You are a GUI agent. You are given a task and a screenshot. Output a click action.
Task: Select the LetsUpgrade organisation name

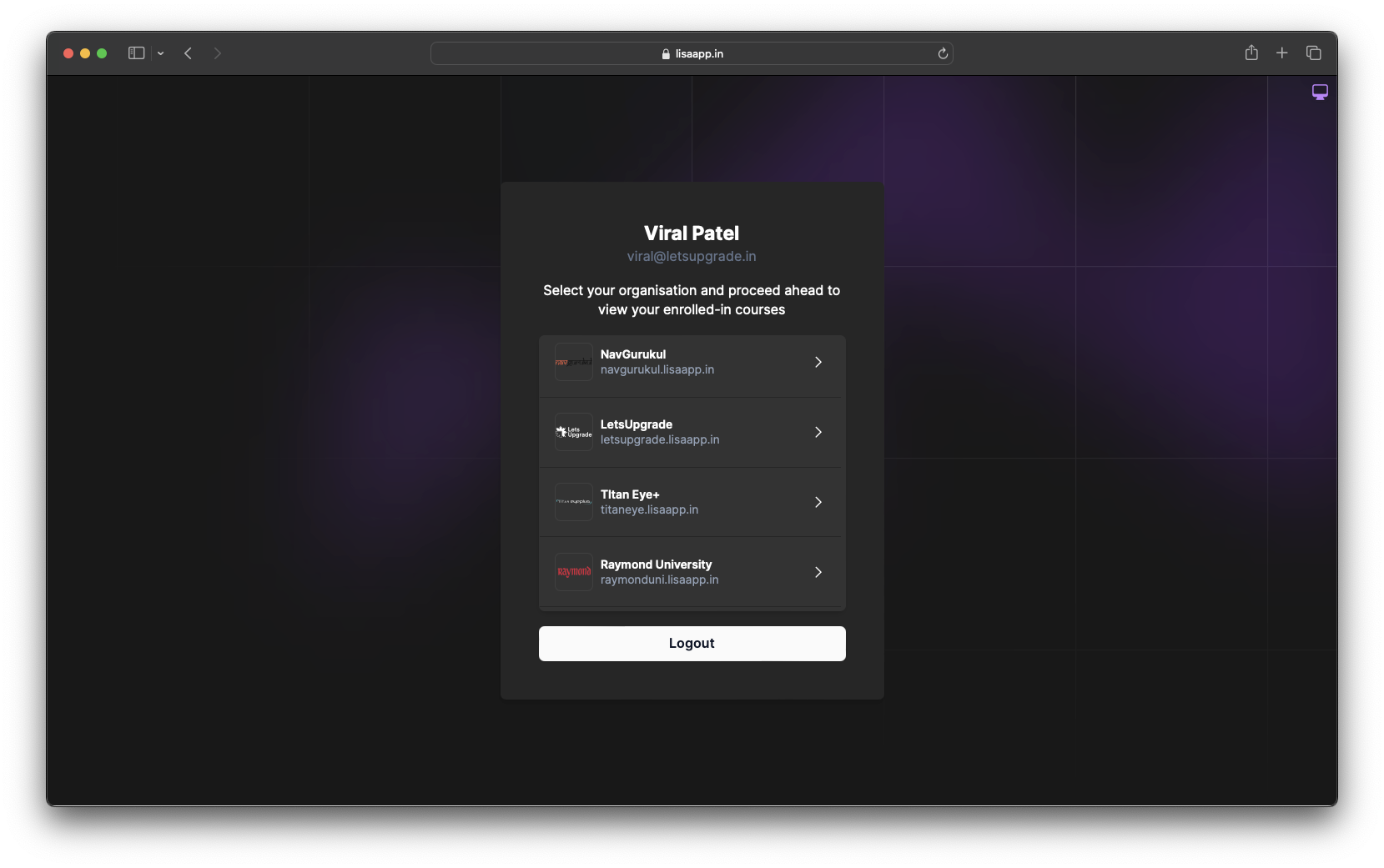pos(637,424)
